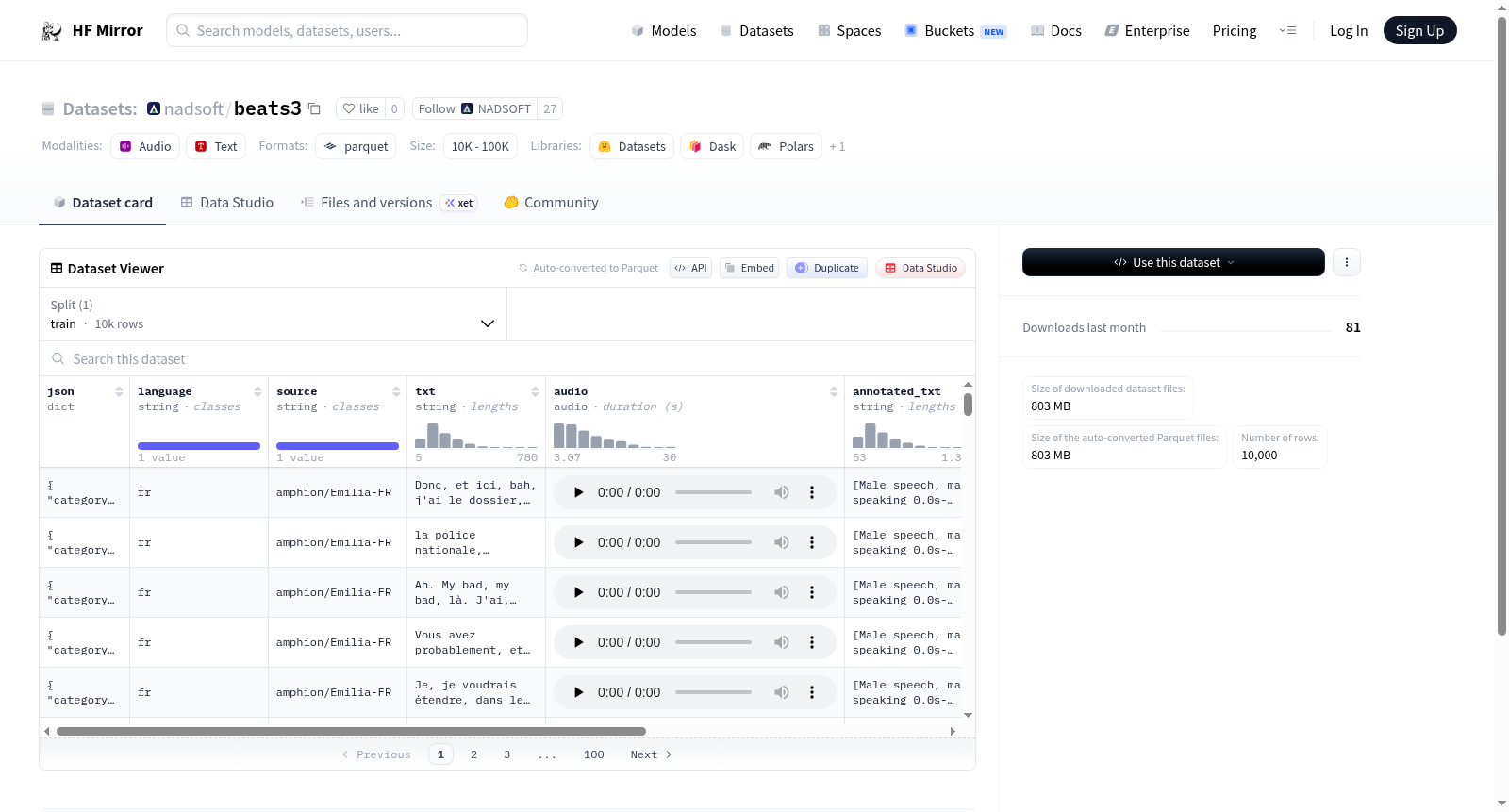The width and height of the screenshot is (1509, 812).
Task: Select the Dask library tag
Action: [712, 146]
